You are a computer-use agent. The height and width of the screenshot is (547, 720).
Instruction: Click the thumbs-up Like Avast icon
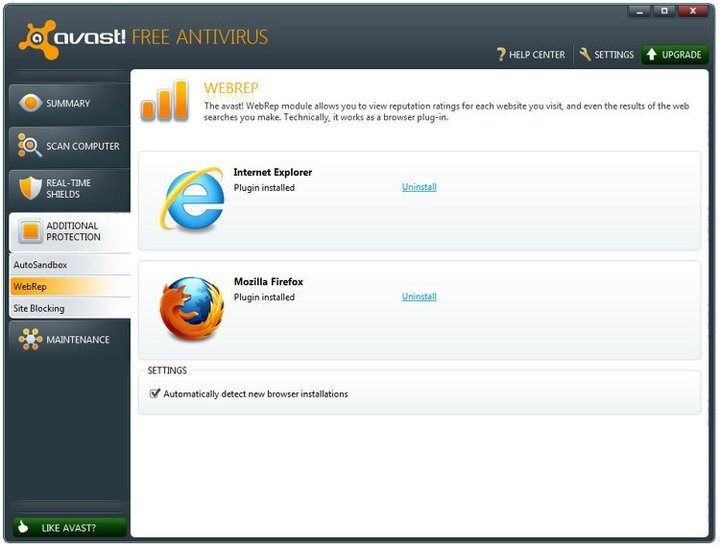(x=22, y=527)
